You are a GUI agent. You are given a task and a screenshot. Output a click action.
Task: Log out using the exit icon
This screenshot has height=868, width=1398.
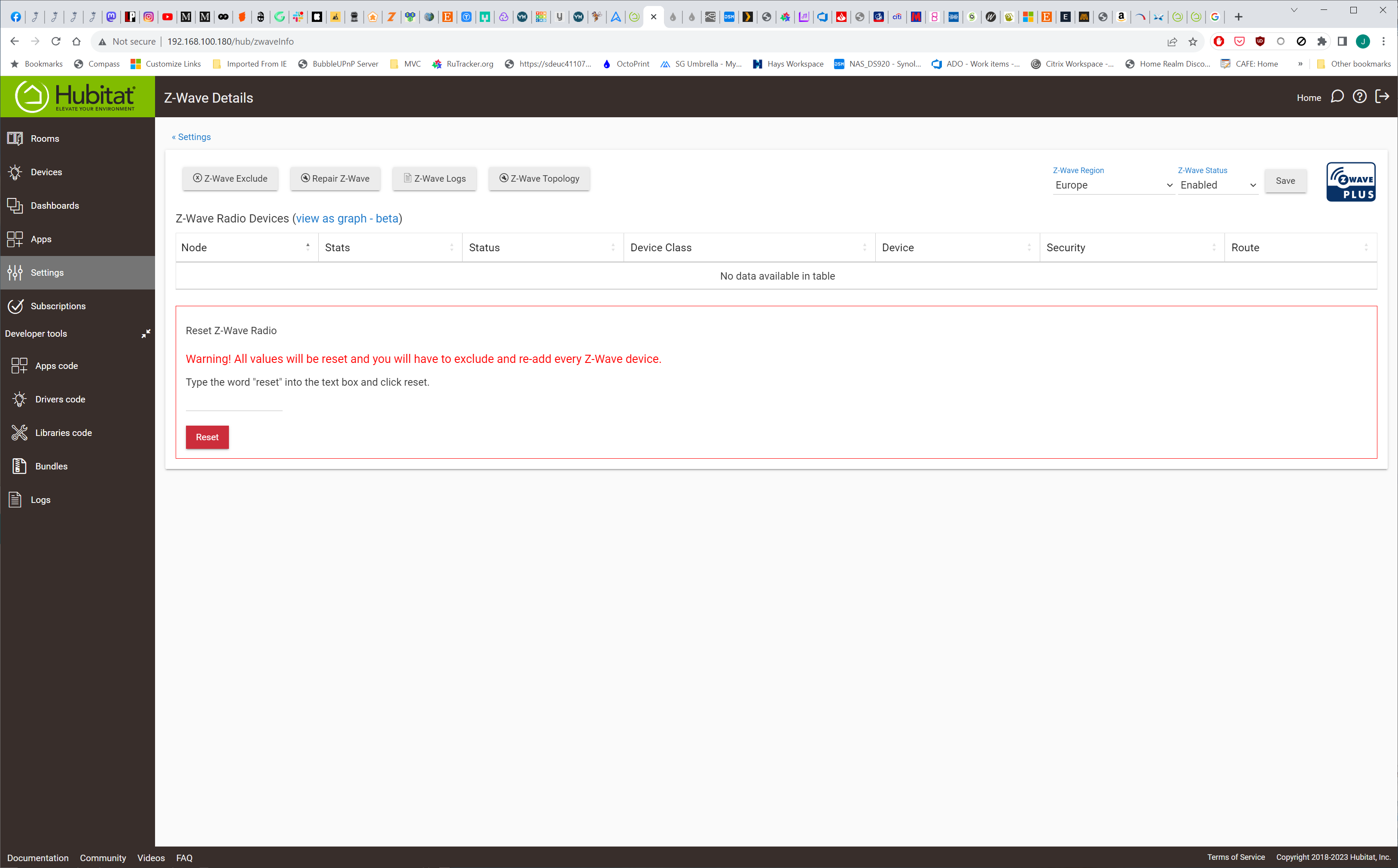[x=1383, y=97]
